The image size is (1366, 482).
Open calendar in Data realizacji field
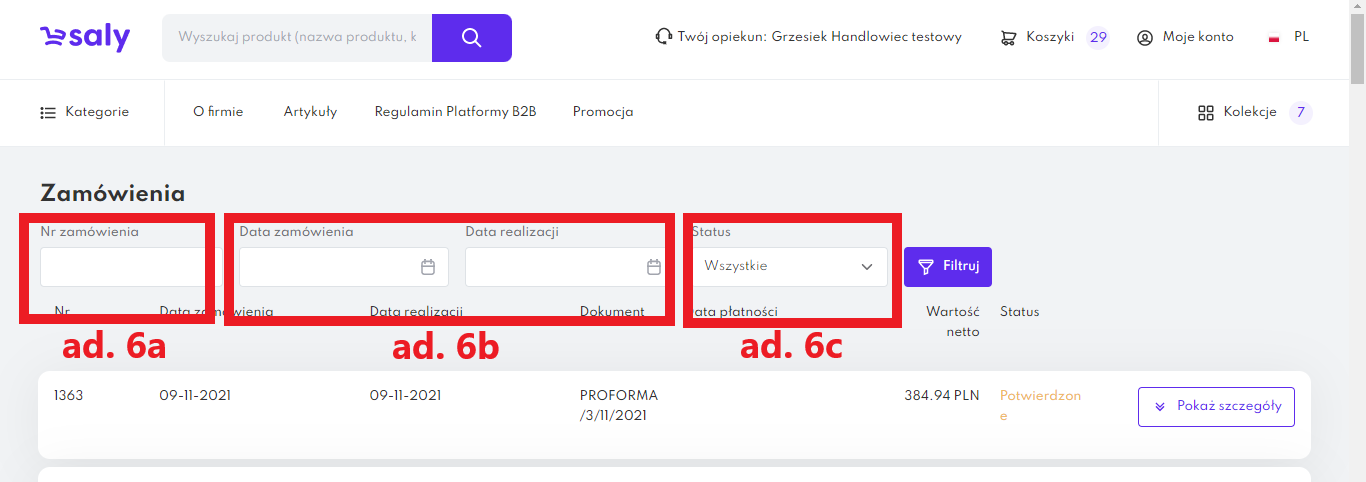click(654, 267)
